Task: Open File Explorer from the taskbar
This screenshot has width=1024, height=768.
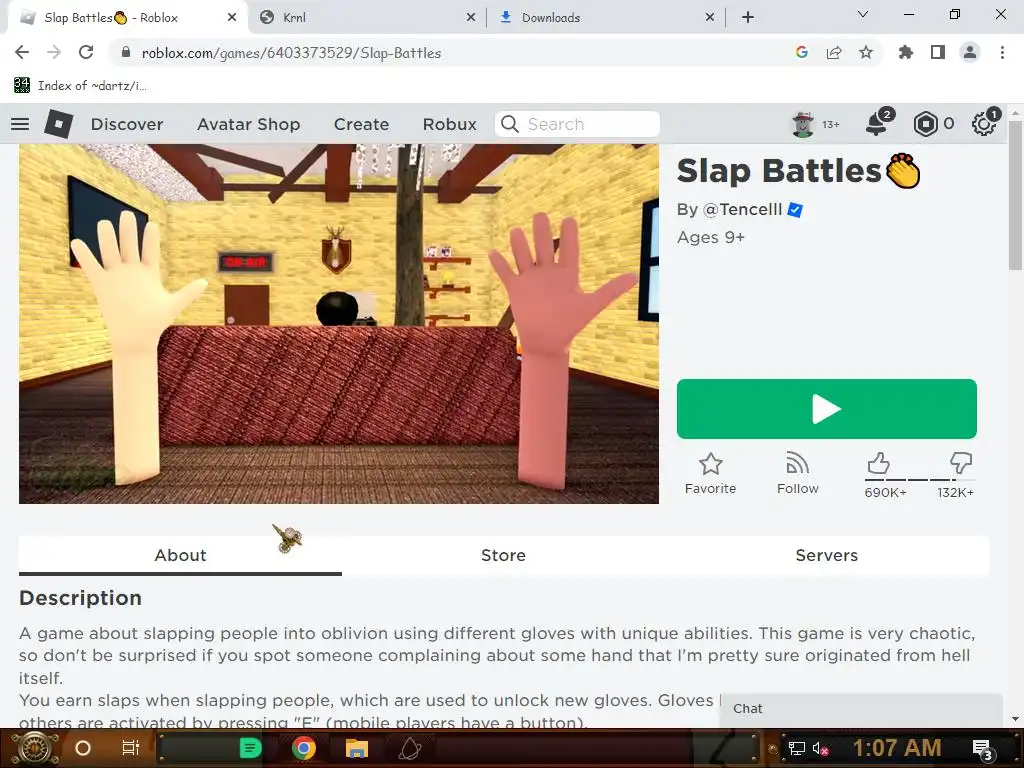Action: click(x=357, y=748)
